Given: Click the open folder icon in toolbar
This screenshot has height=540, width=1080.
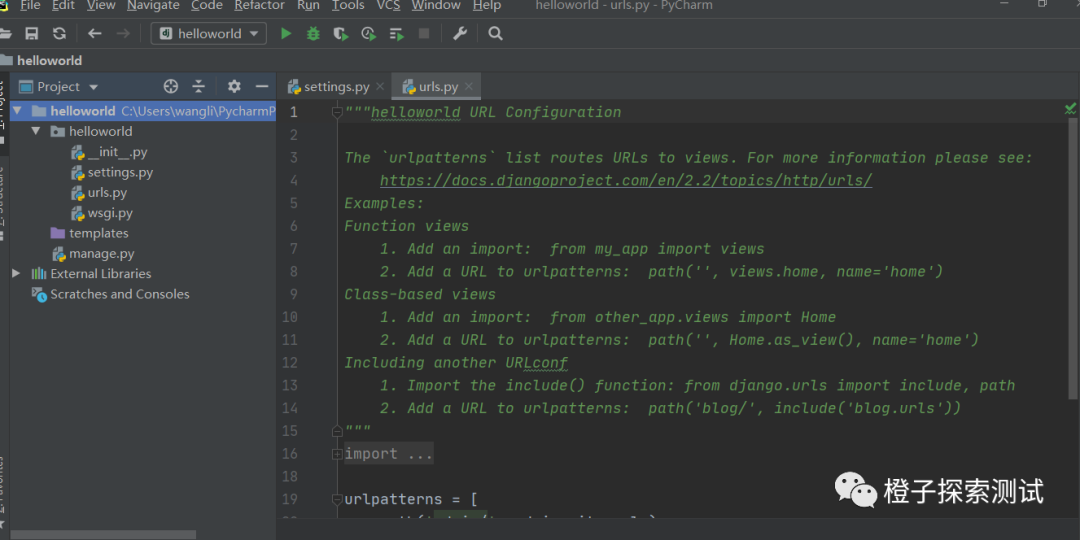Looking at the screenshot, I should click(x=6, y=33).
